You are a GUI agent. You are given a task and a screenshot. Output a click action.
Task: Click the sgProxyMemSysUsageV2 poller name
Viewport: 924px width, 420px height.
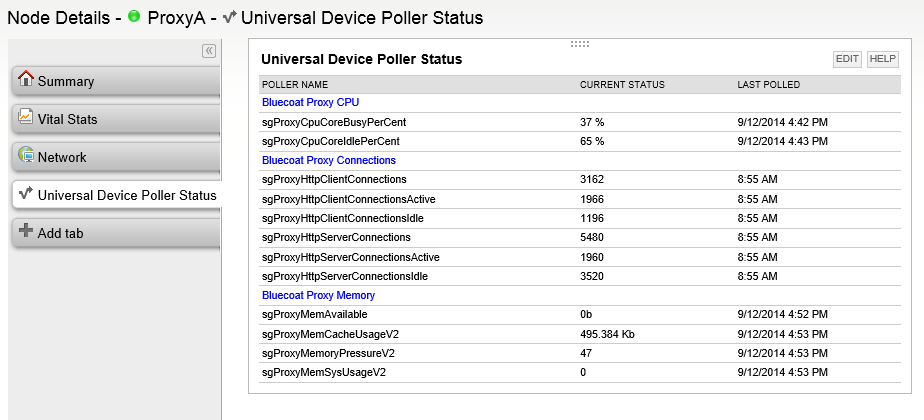(324, 372)
